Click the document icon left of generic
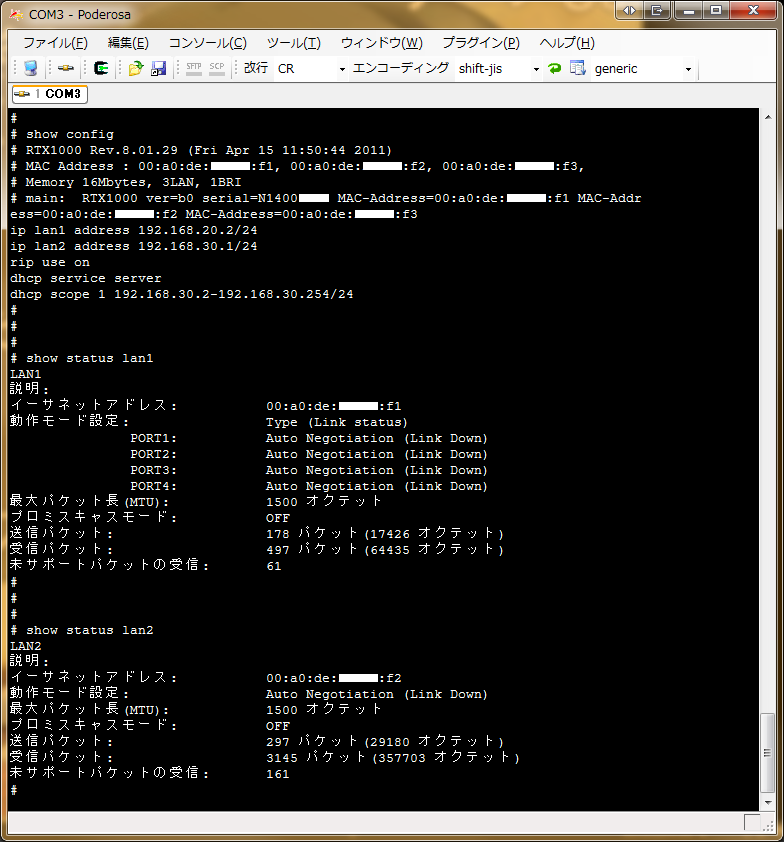The height and width of the screenshot is (842, 784). [577, 69]
